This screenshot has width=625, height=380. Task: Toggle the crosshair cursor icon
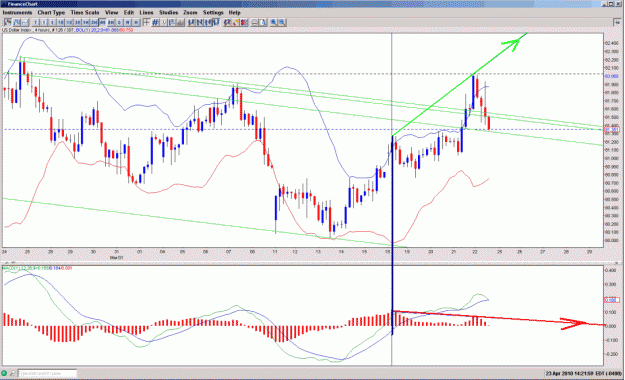tap(146, 23)
